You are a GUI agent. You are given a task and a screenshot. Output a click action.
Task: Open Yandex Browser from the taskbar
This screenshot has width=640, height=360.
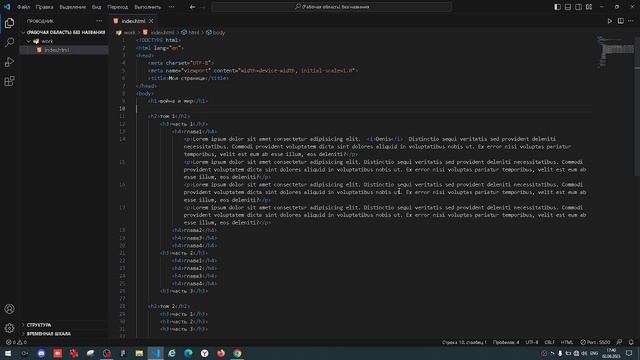pos(204,353)
